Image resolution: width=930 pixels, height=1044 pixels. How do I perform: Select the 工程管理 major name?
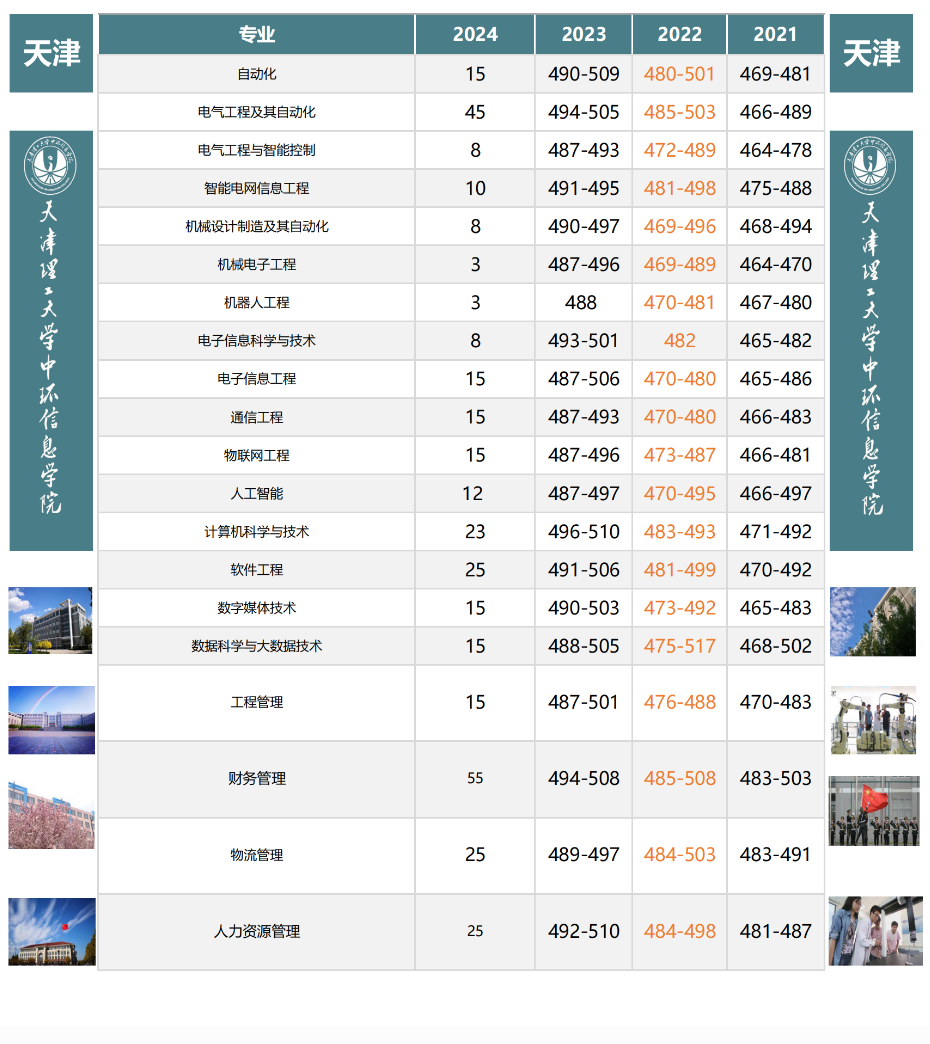(x=257, y=702)
